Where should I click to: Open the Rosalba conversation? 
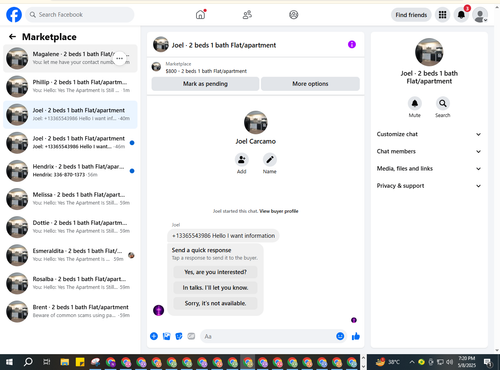pos(70,283)
